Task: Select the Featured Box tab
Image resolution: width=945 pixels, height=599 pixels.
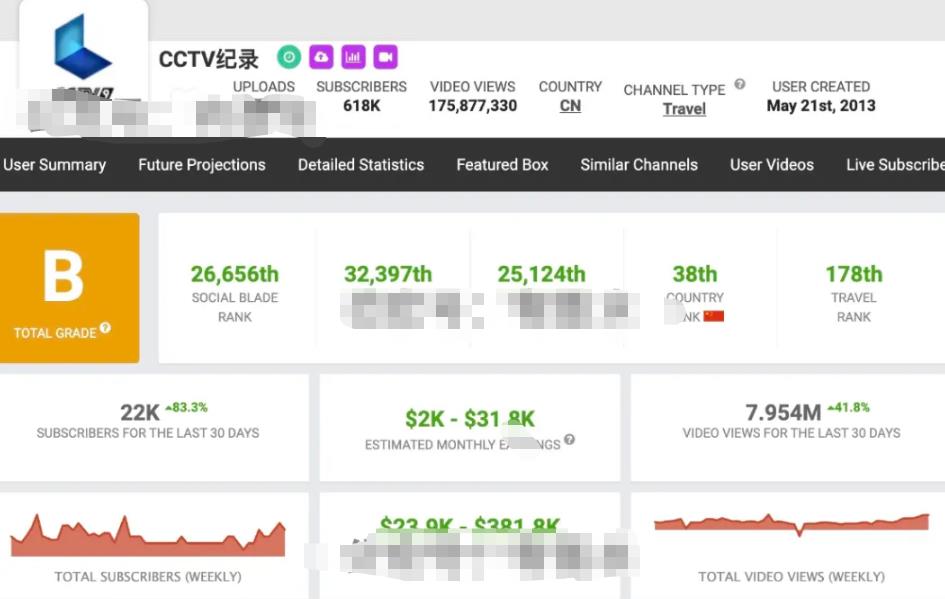Action: coord(502,165)
